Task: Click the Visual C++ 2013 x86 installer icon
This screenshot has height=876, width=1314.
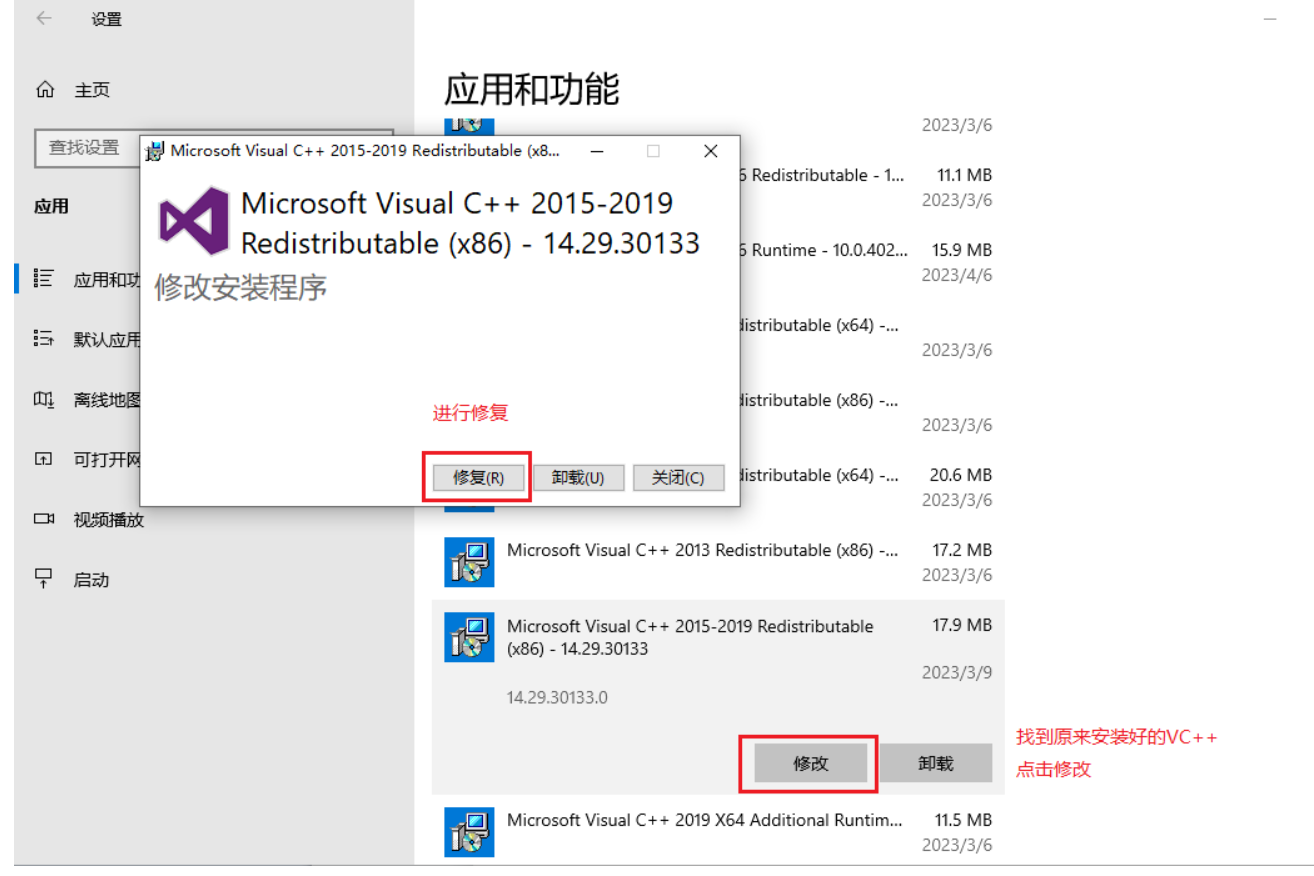Action: [469, 562]
